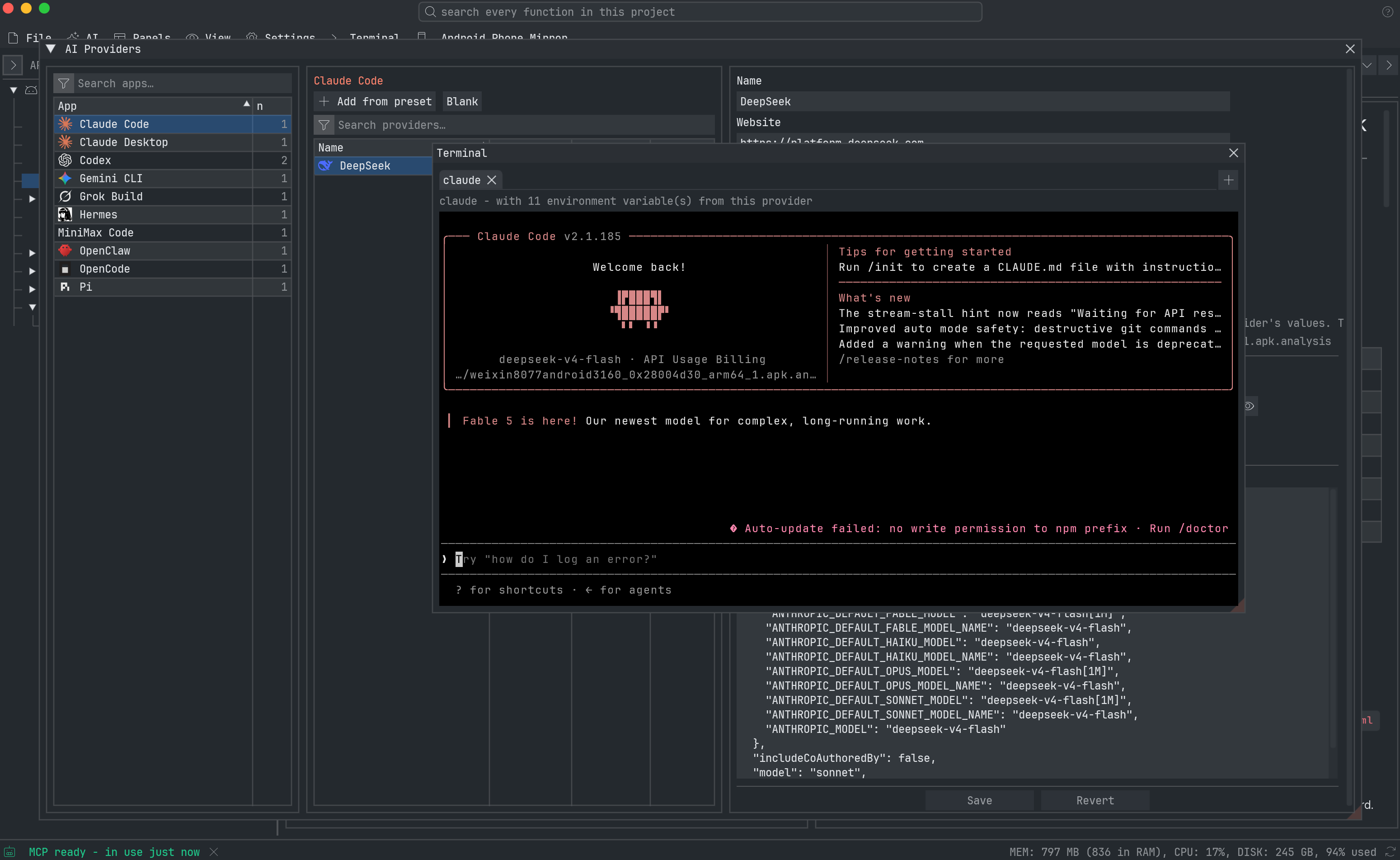The height and width of the screenshot is (860, 1400).
Task: Add a new terminal tab with plus
Action: tap(1228, 180)
